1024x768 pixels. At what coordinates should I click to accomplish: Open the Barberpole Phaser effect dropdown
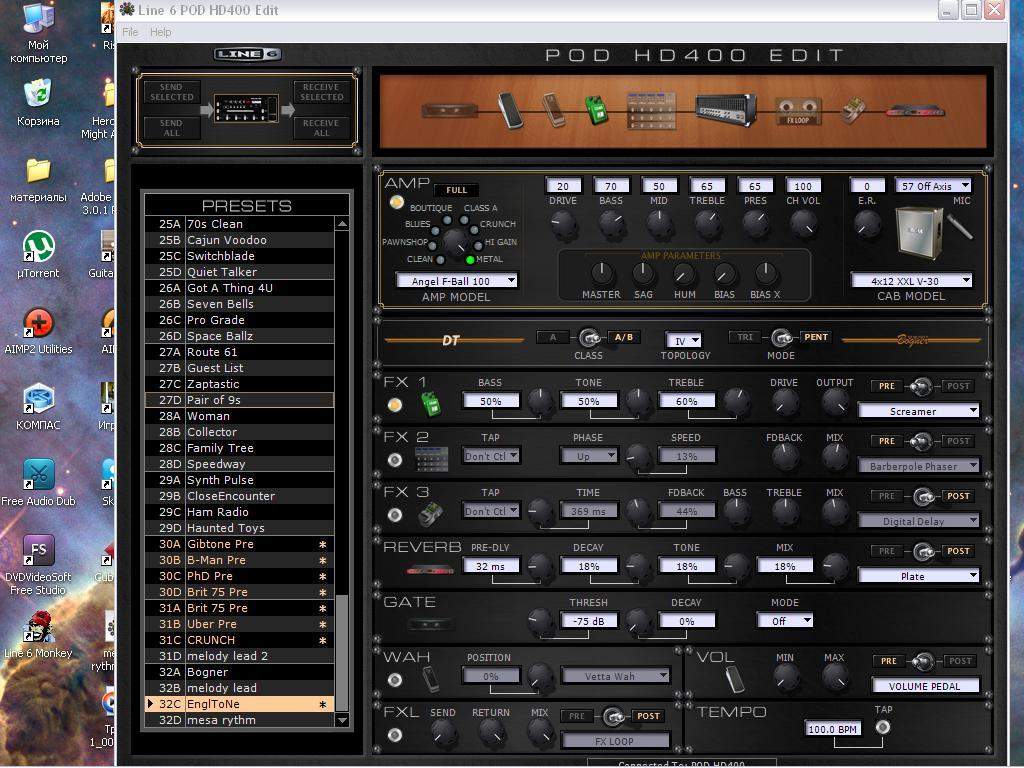(918, 466)
